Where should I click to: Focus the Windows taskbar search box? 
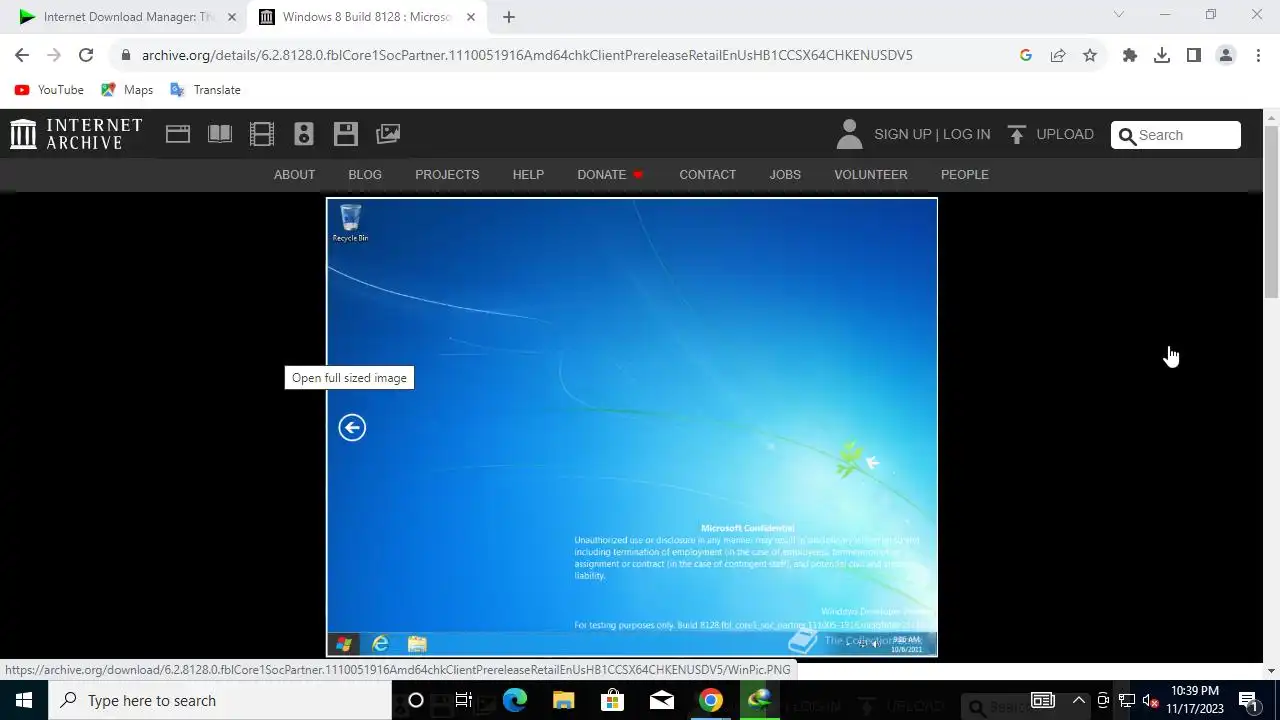(220, 700)
